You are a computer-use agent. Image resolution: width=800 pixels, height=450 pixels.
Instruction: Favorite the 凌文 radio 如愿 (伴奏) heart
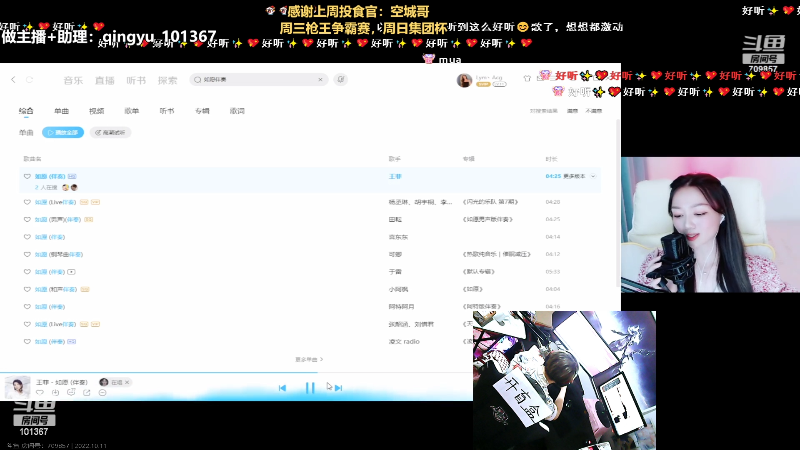(x=27, y=341)
